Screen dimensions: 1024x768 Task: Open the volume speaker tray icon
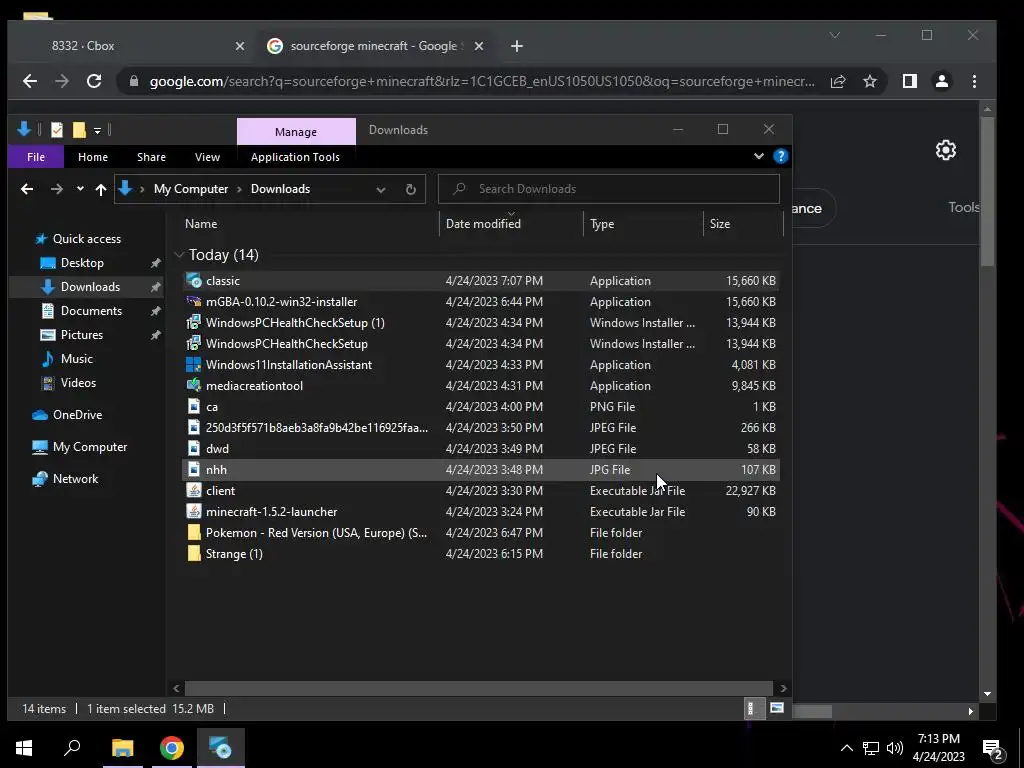895,748
